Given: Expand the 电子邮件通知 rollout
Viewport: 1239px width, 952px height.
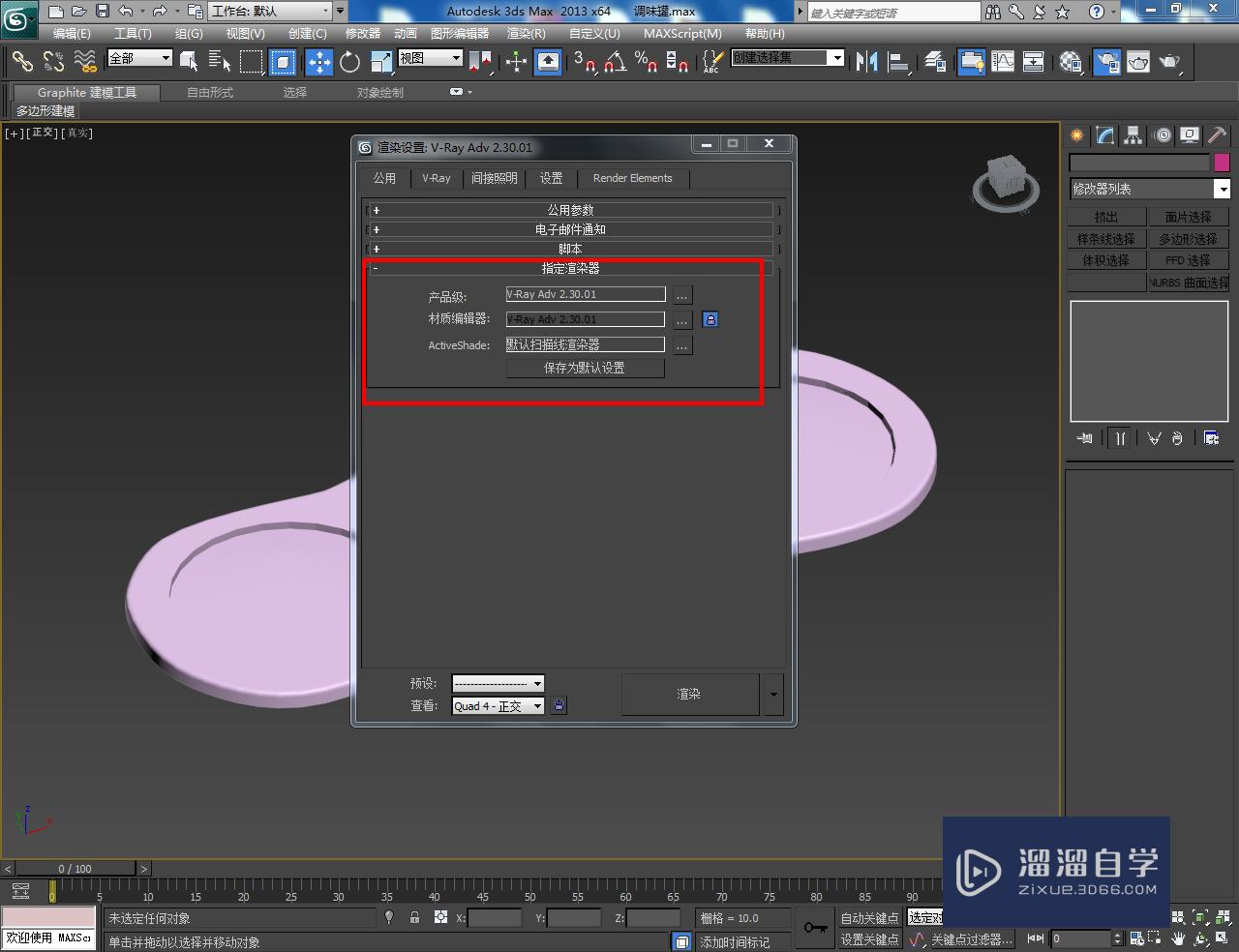Looking at the screenshot, I should (571, 229).
